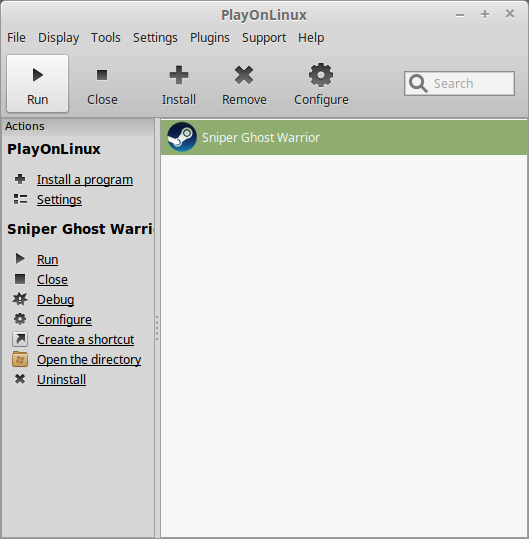Viewport: 529px width, 539px height.
Task: Click the stop square icon in sidebar
Action: [20, 279]
